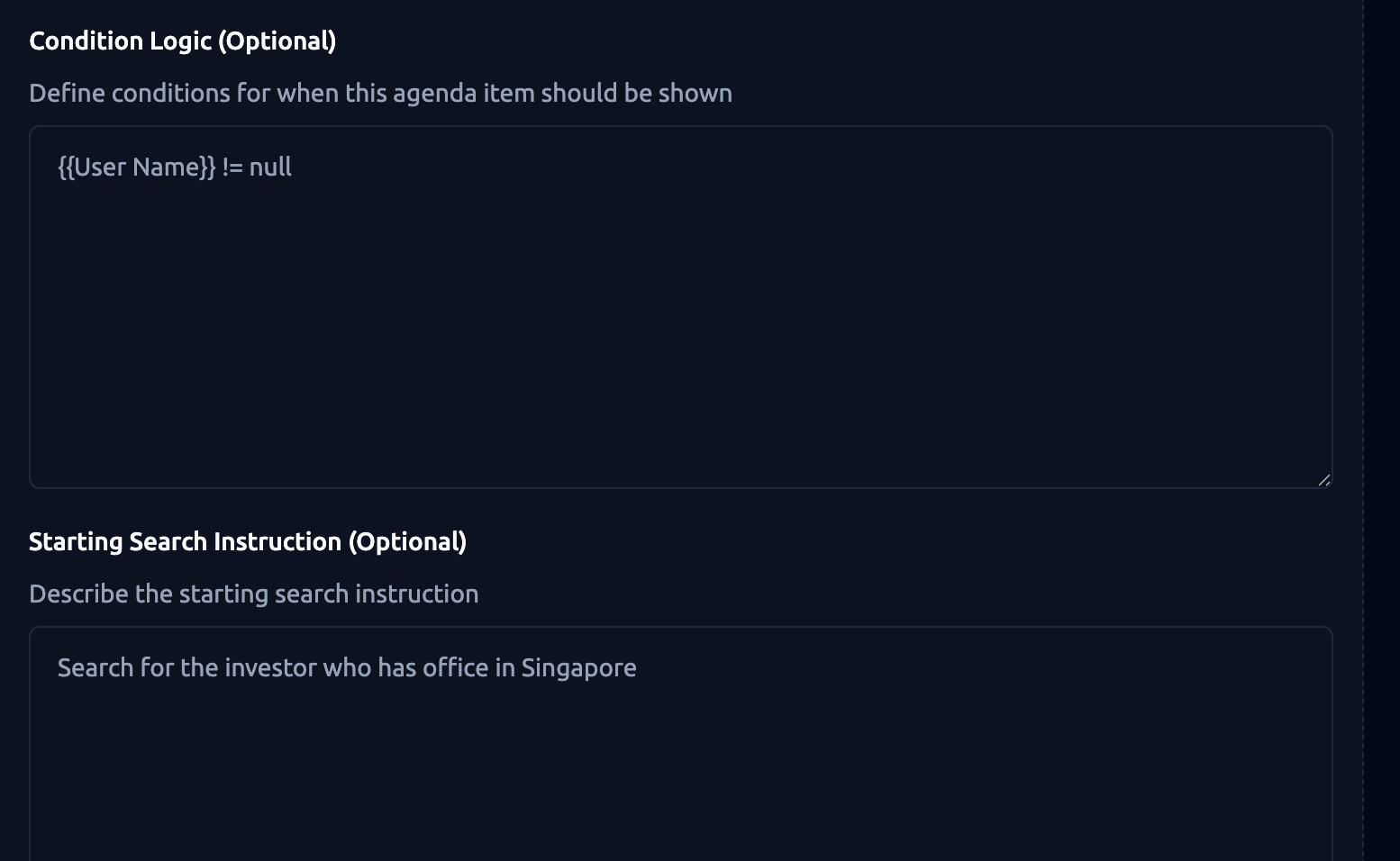Click the "{{User Name}}" variable text
This screenshot has width=1400, height=861.
[137, 168]
